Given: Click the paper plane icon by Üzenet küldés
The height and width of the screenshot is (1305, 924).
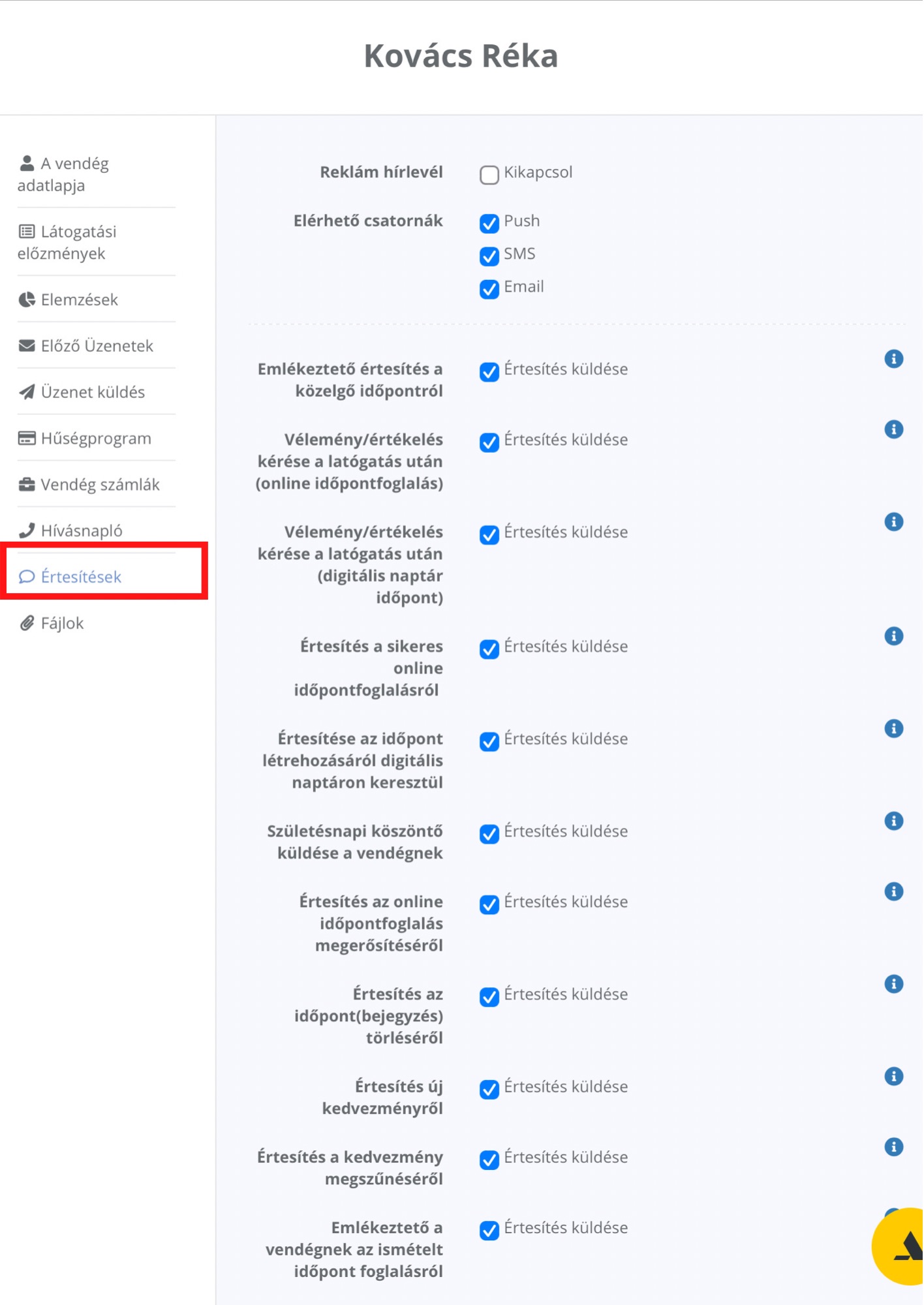Looking at the screenshot, I should [x=27, y=391].
